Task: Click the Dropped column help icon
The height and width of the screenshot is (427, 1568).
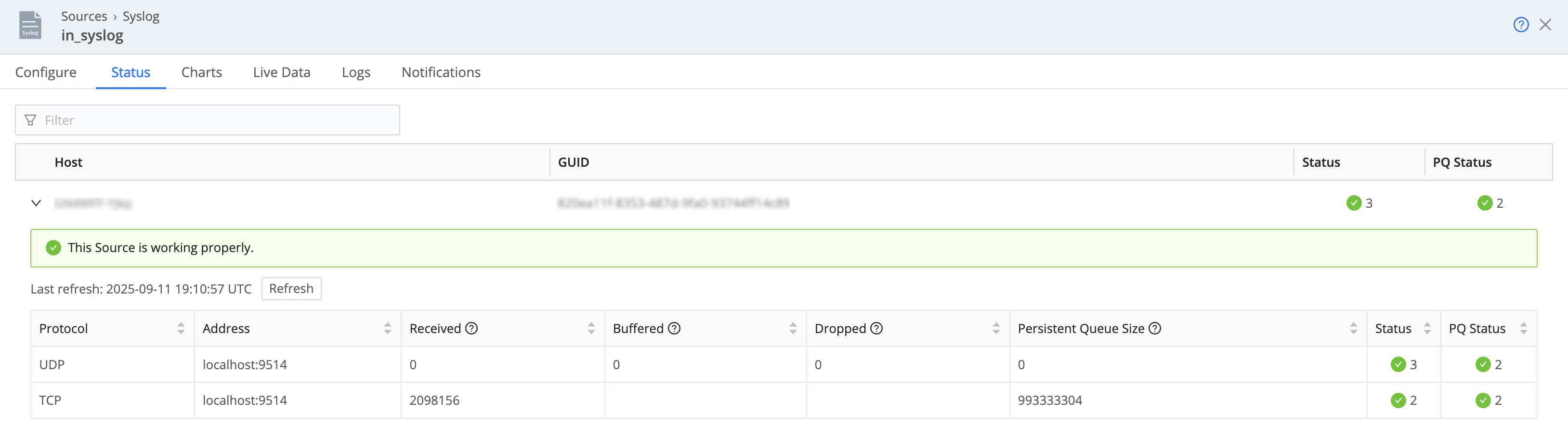Action: [x=876, y=328]
